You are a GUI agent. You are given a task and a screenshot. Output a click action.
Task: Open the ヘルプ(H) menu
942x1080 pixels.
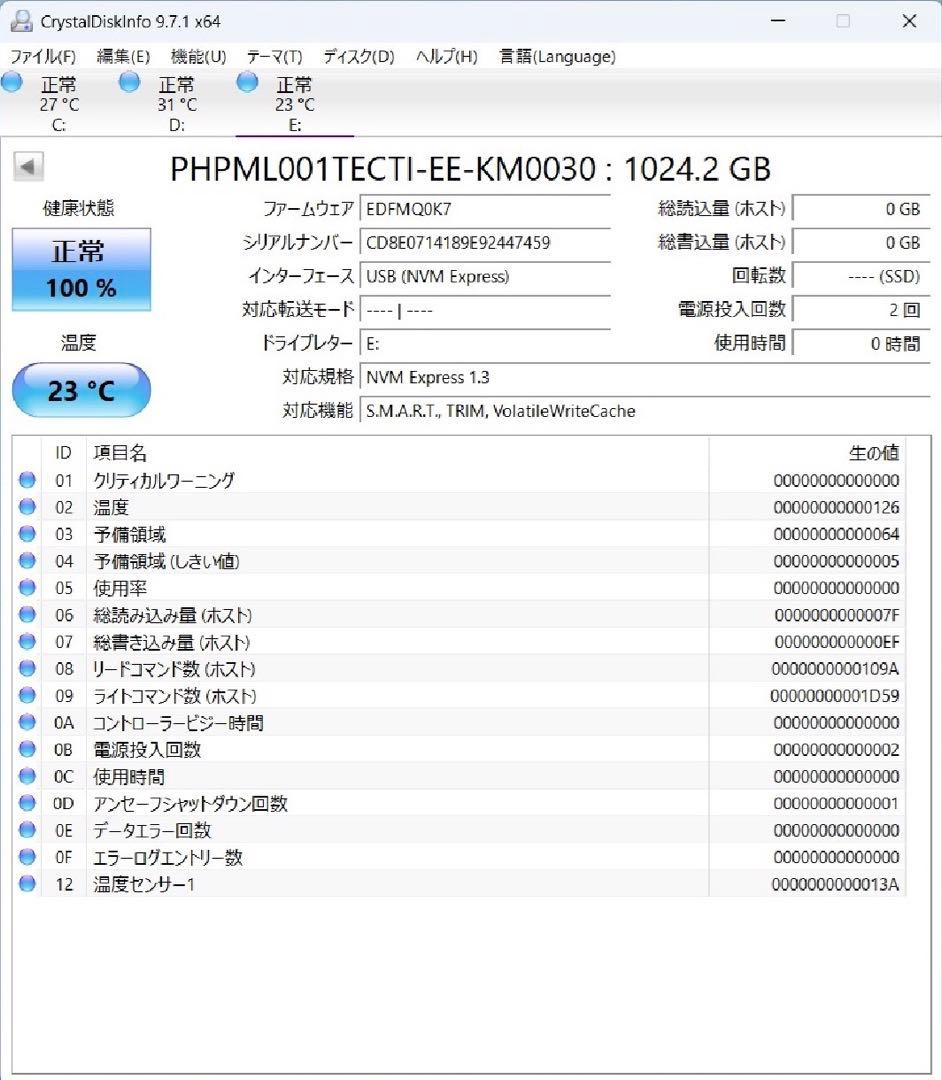pyautogui.click(x=446, y=56)
